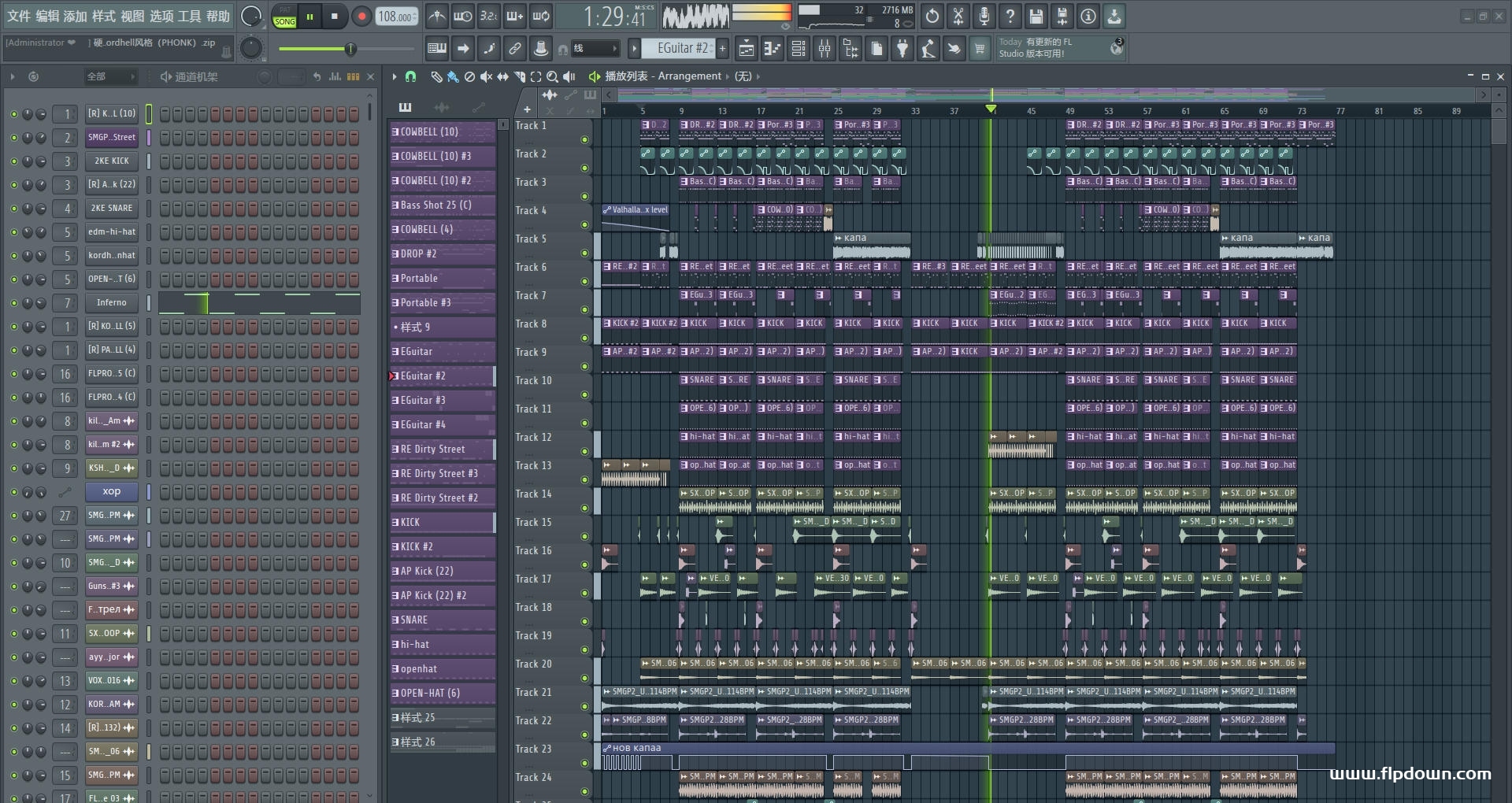Mute Track 5 in the playlist
This screenshot has height=803, width=1512.
pos(584,253)
